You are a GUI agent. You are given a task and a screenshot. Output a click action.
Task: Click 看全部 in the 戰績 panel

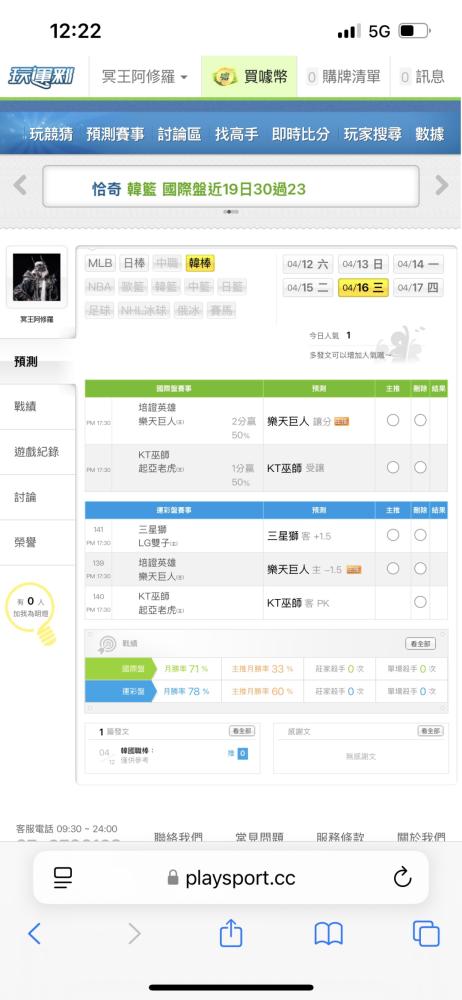tap(421, 643)
